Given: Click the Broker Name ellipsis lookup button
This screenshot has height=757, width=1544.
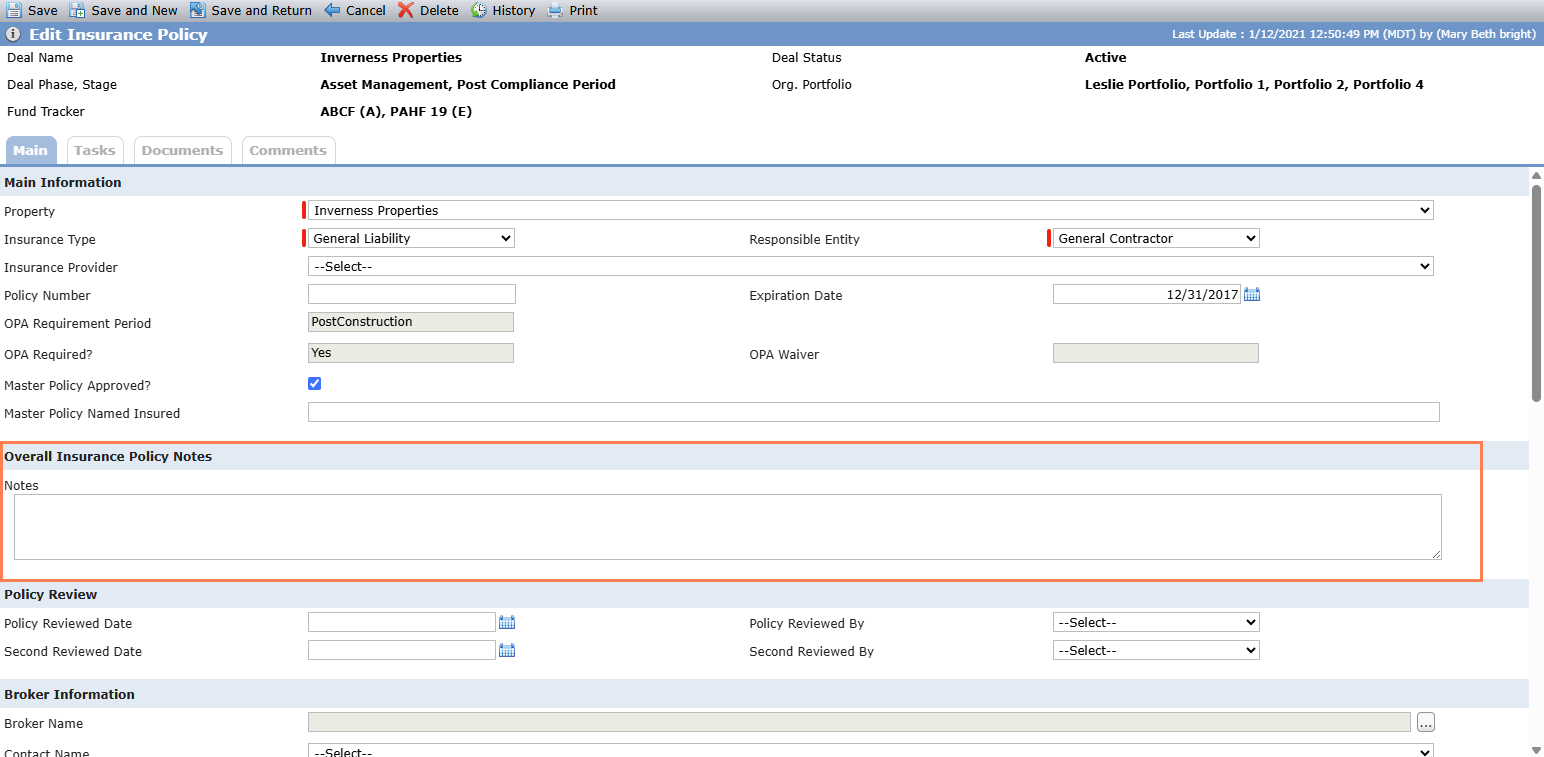Looking at the screenshot, I should tap(1425, 722).
